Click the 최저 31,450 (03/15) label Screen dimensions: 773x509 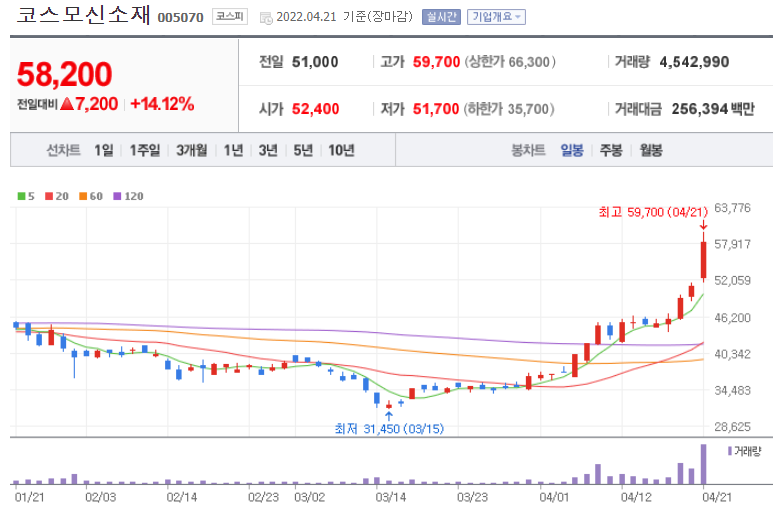pyautogui.click(x=389, y=429)
